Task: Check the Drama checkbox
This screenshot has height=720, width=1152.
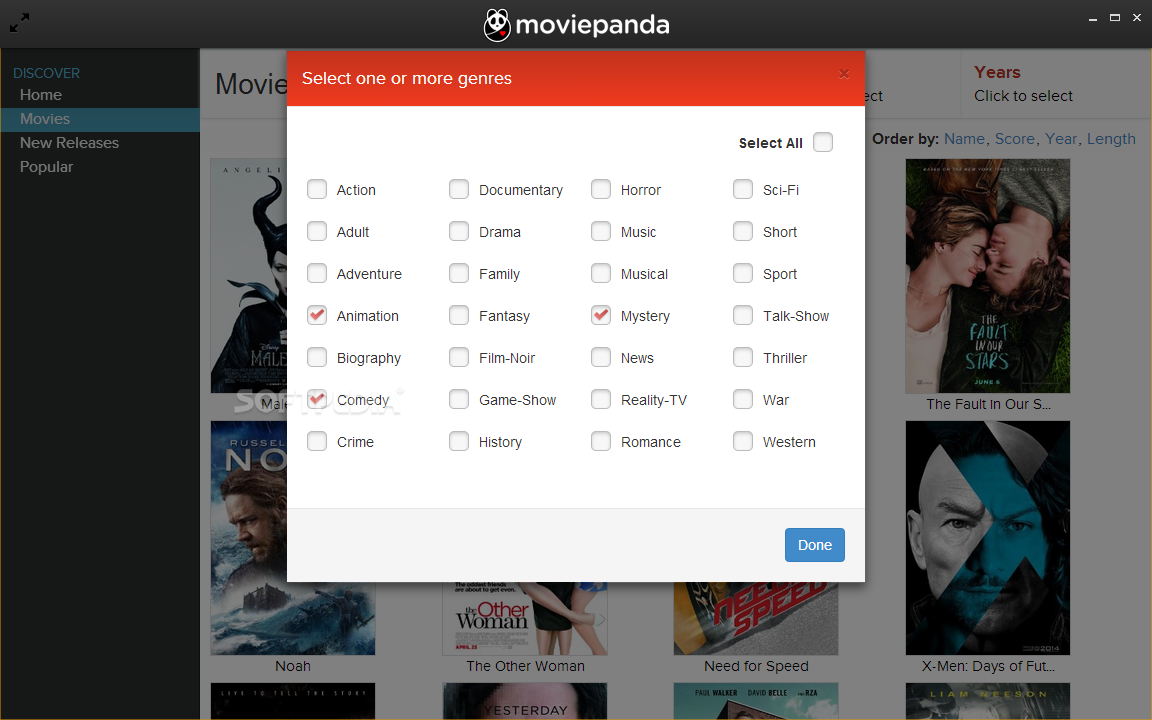Action: coord(458,231)
